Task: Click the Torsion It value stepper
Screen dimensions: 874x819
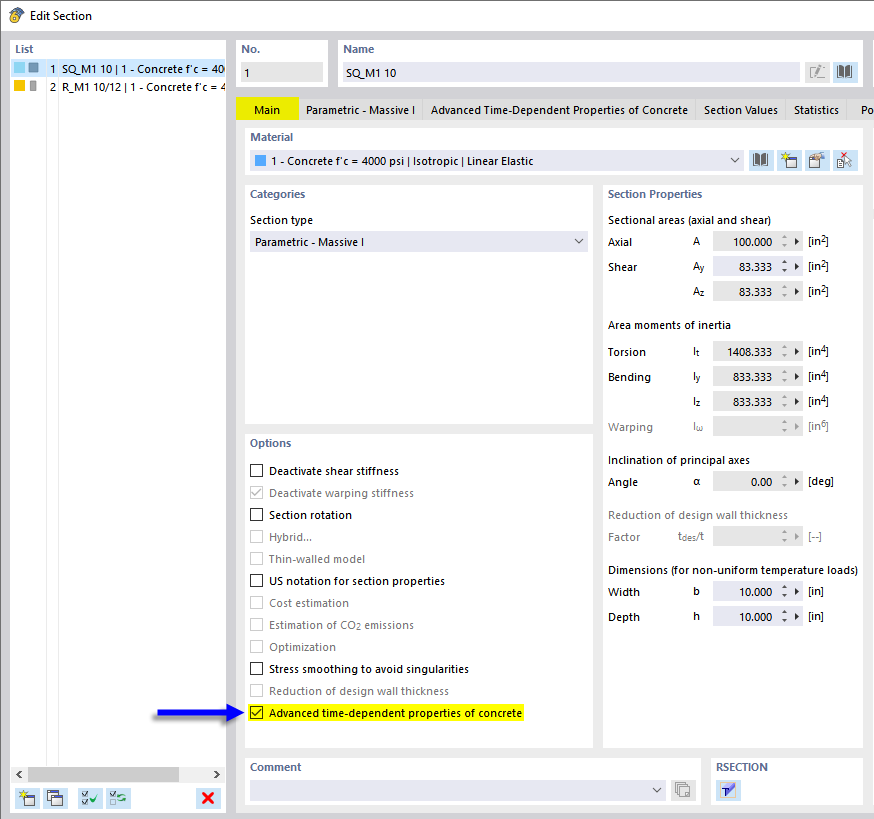Action: [784, 352]
